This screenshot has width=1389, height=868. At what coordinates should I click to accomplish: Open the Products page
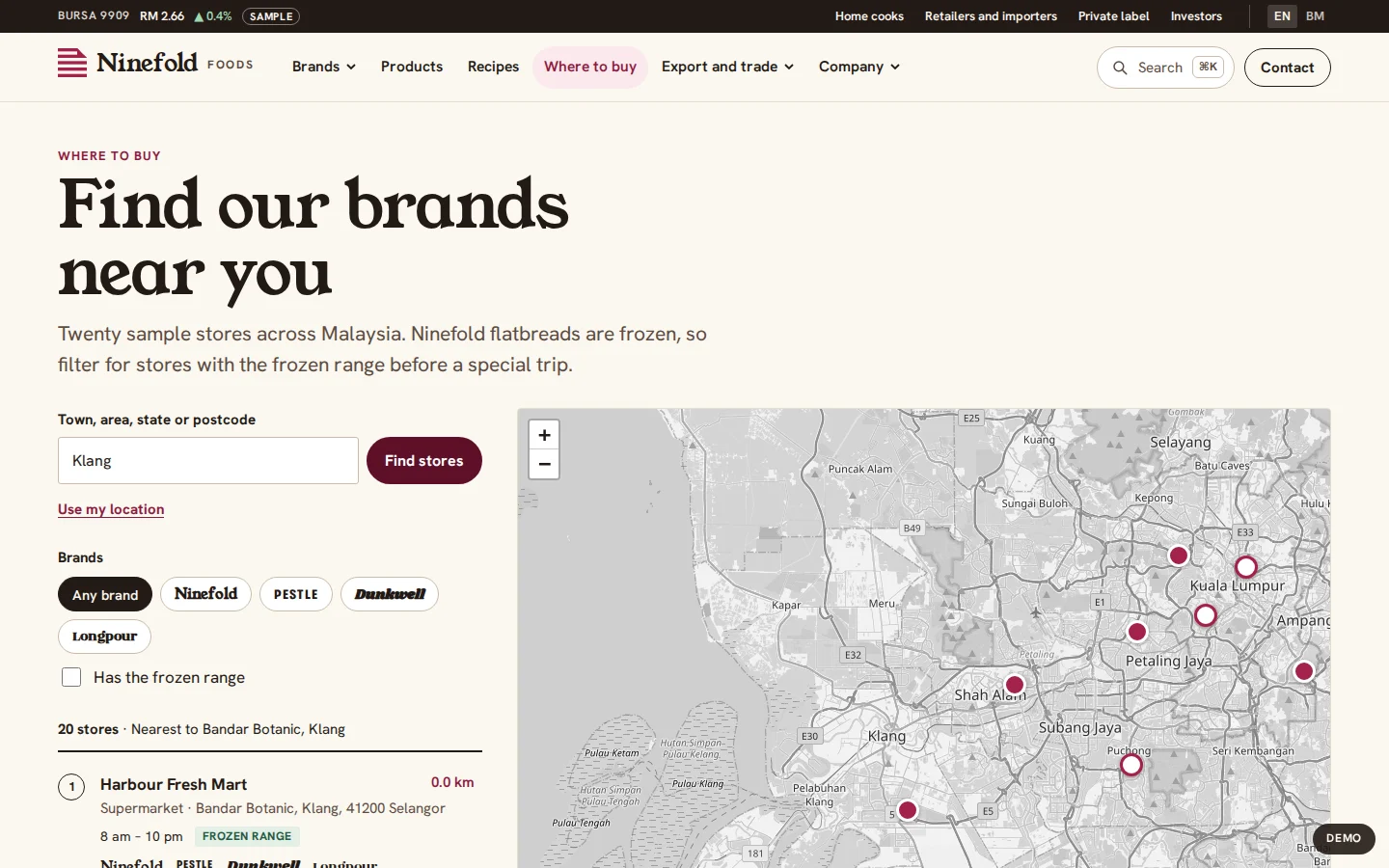412,67
